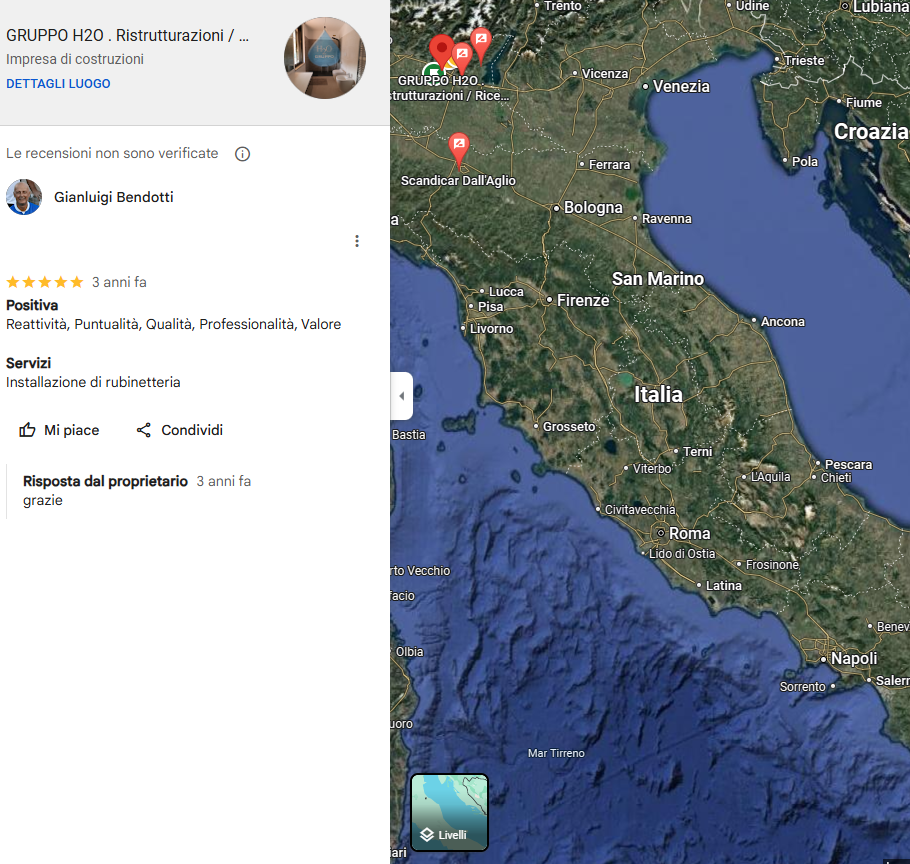Click the Ancona city label
This screenshot has width=910, height=864.
coord(782,321)
